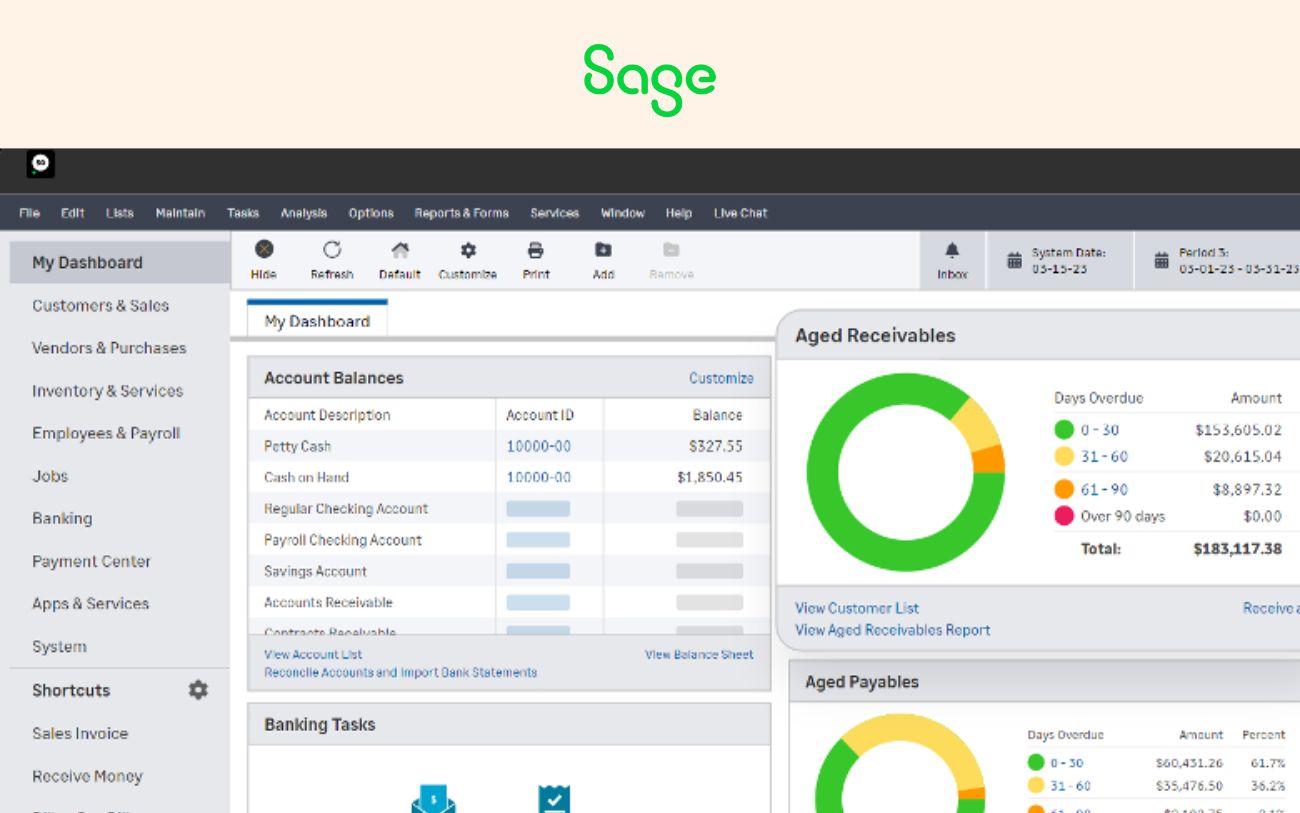1300x813 pixels.
Task: Open the Inbox bell notifications
Action: click(x=952, y=250)
